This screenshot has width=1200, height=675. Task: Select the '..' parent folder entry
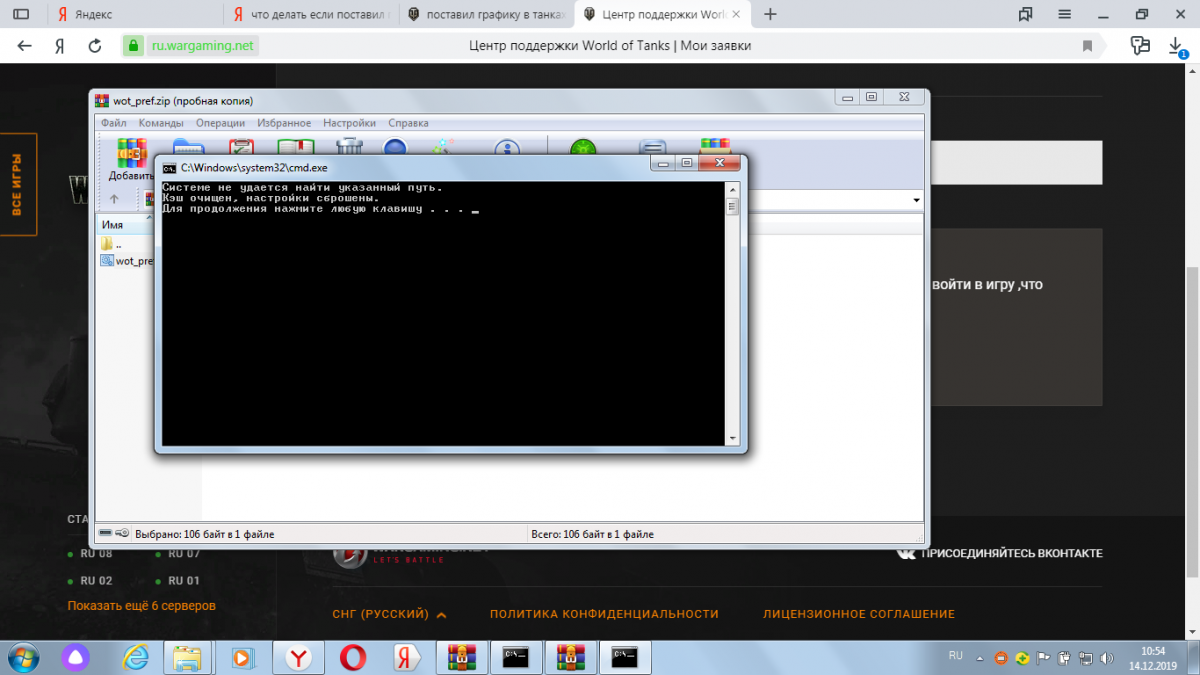pos(117,243)
